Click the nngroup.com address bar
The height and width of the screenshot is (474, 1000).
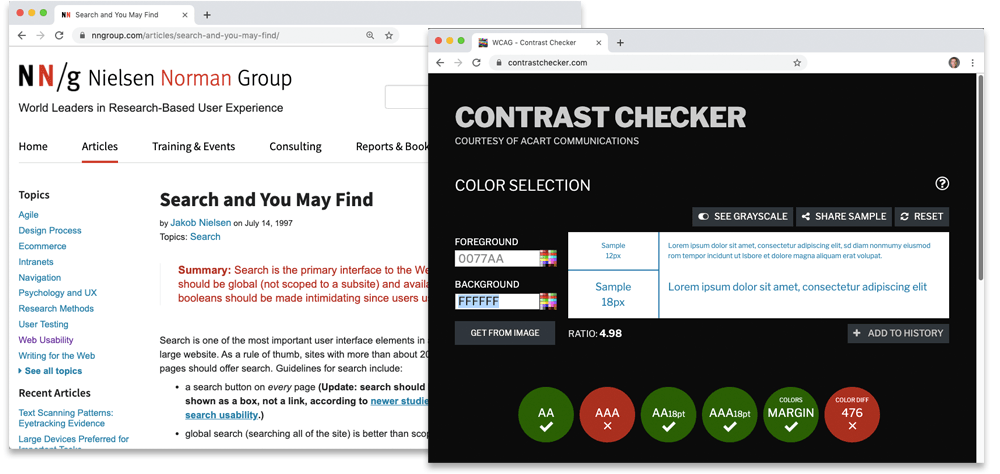coord(236,36)
